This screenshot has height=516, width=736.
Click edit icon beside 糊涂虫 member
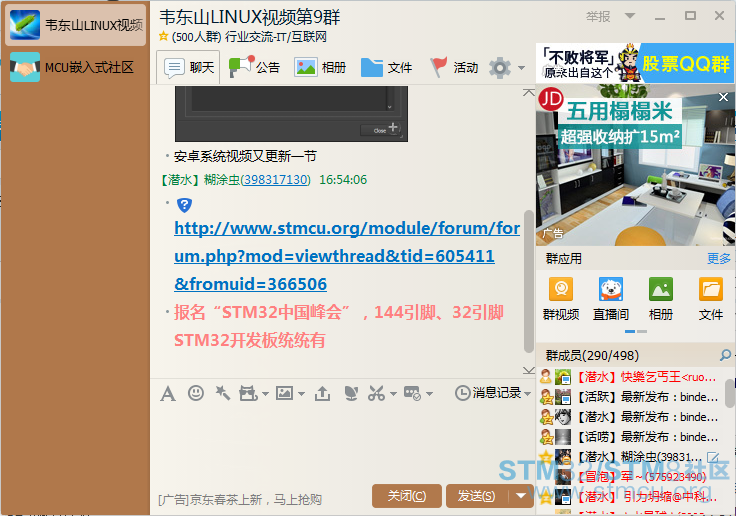(713, 457)
